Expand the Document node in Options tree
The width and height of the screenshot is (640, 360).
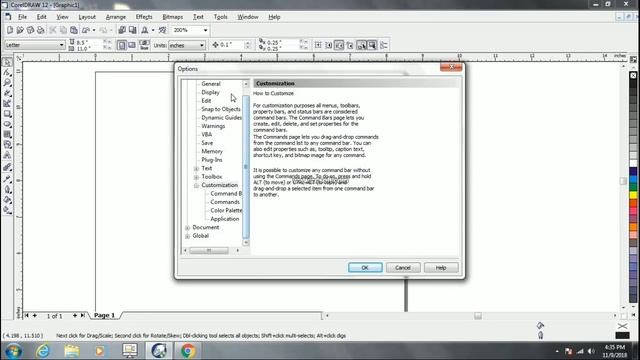tap(187, 228)
